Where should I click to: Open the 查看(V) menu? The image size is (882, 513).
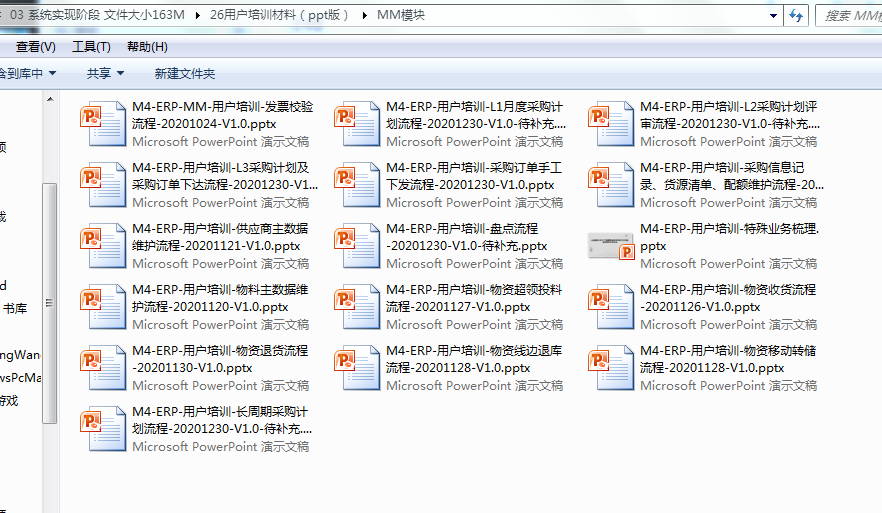click(35, 47)
